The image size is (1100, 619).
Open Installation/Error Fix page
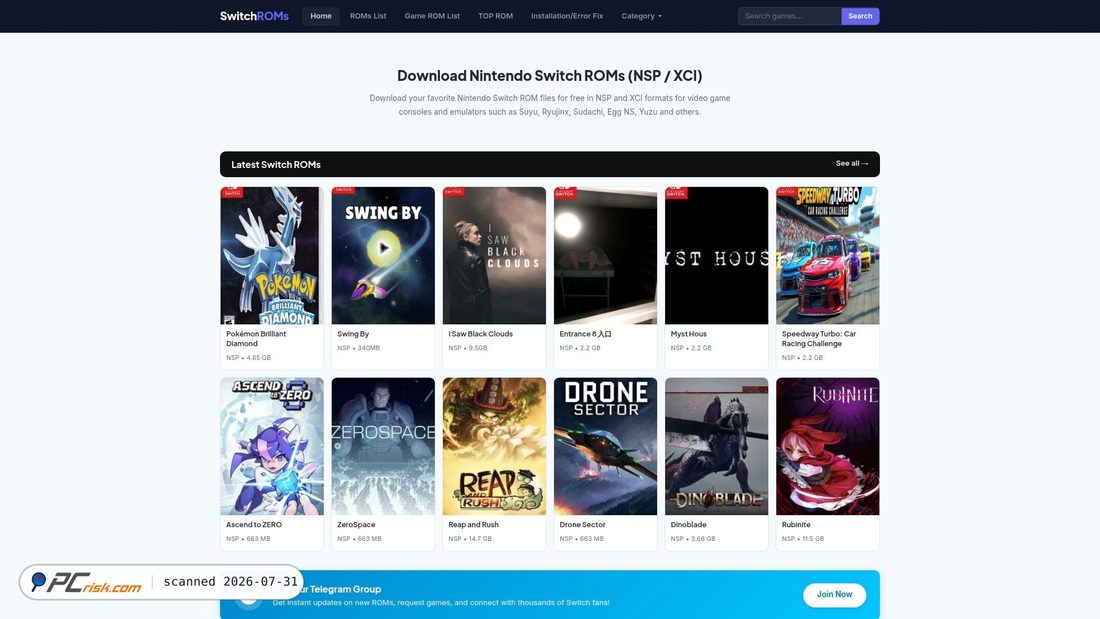[x=567, y=16]
